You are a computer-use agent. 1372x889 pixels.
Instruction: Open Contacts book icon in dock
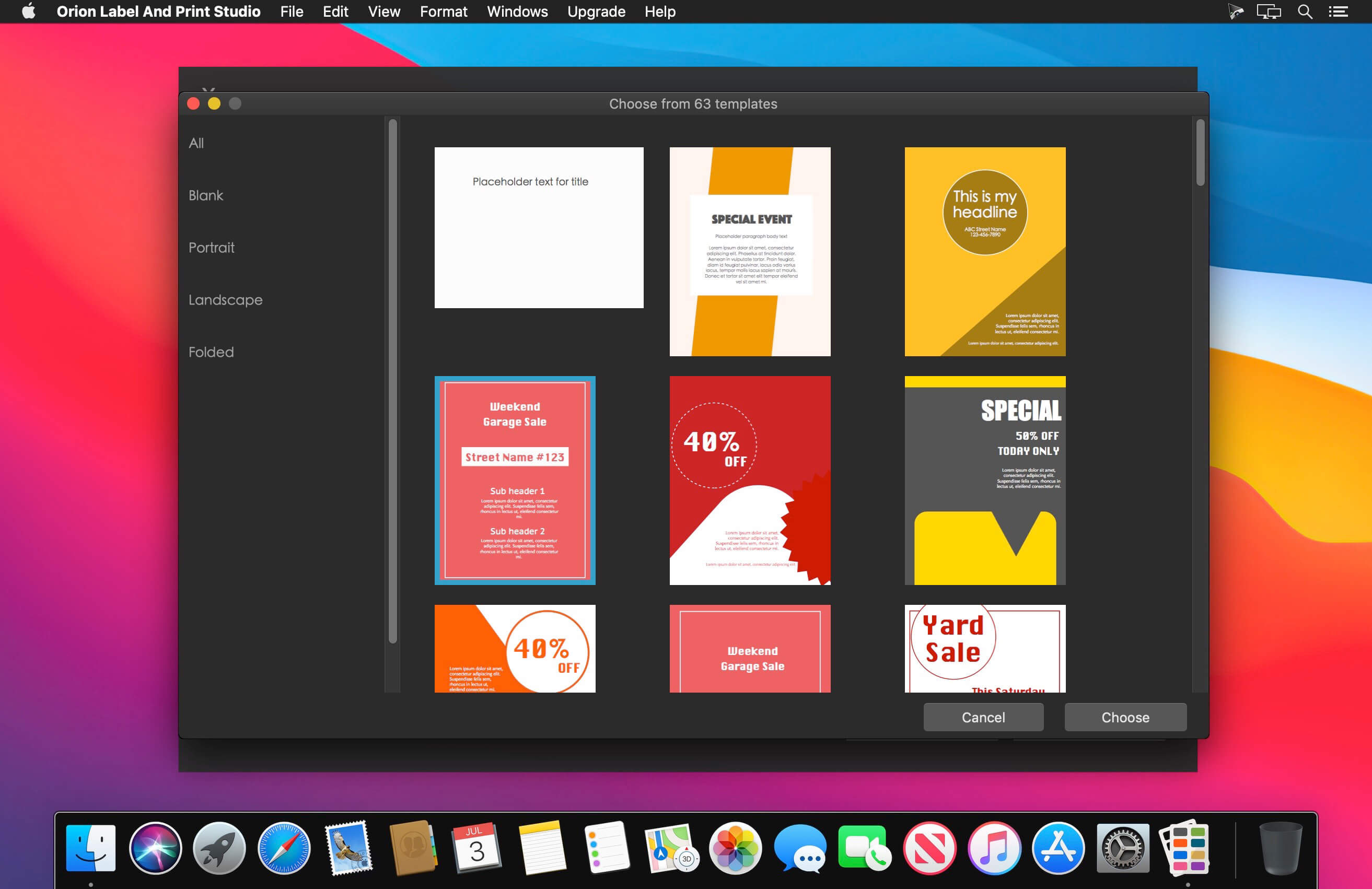(413, 848)
